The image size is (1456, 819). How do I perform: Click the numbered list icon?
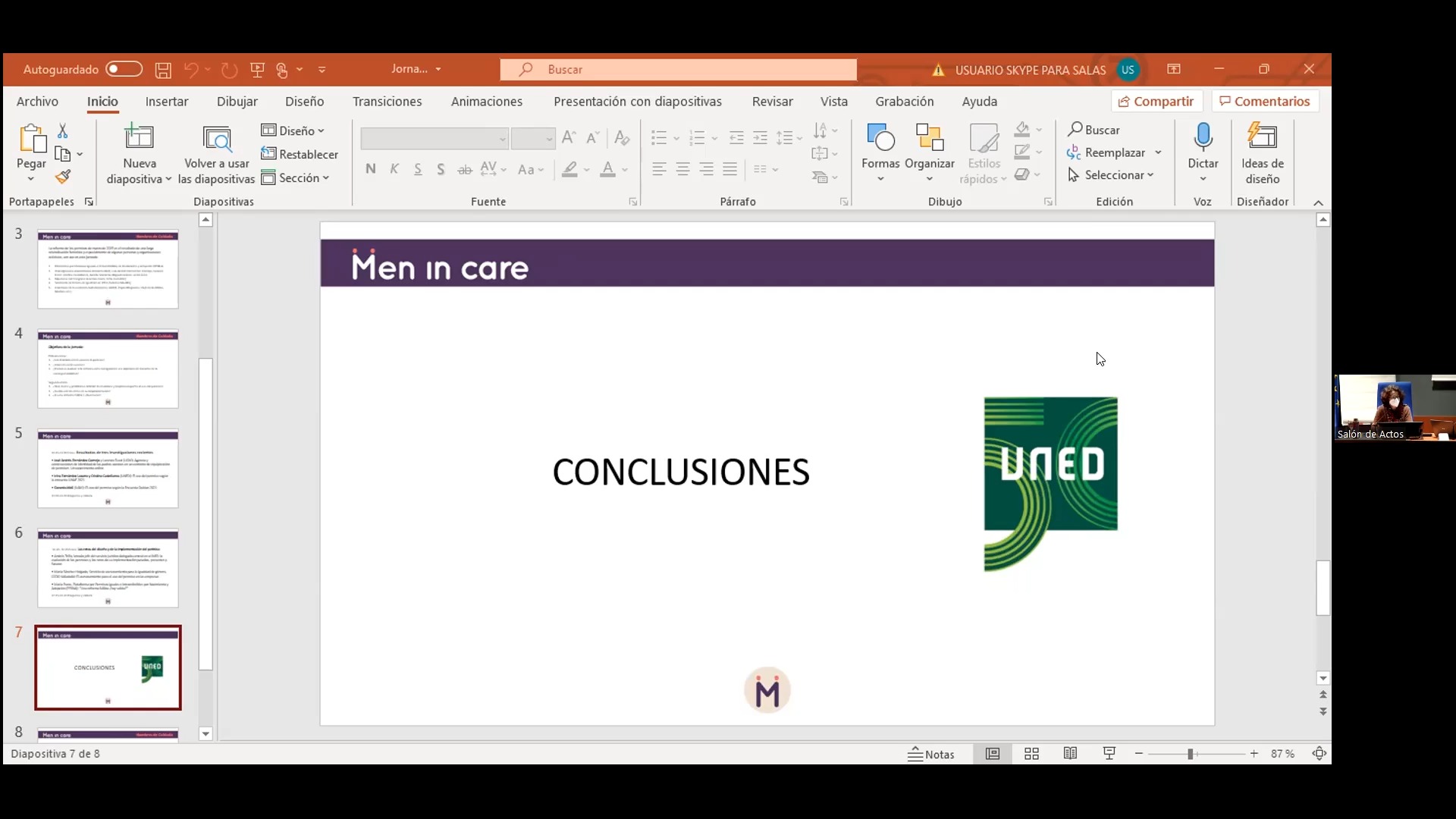pyautogui.click(x=698, y=138)
